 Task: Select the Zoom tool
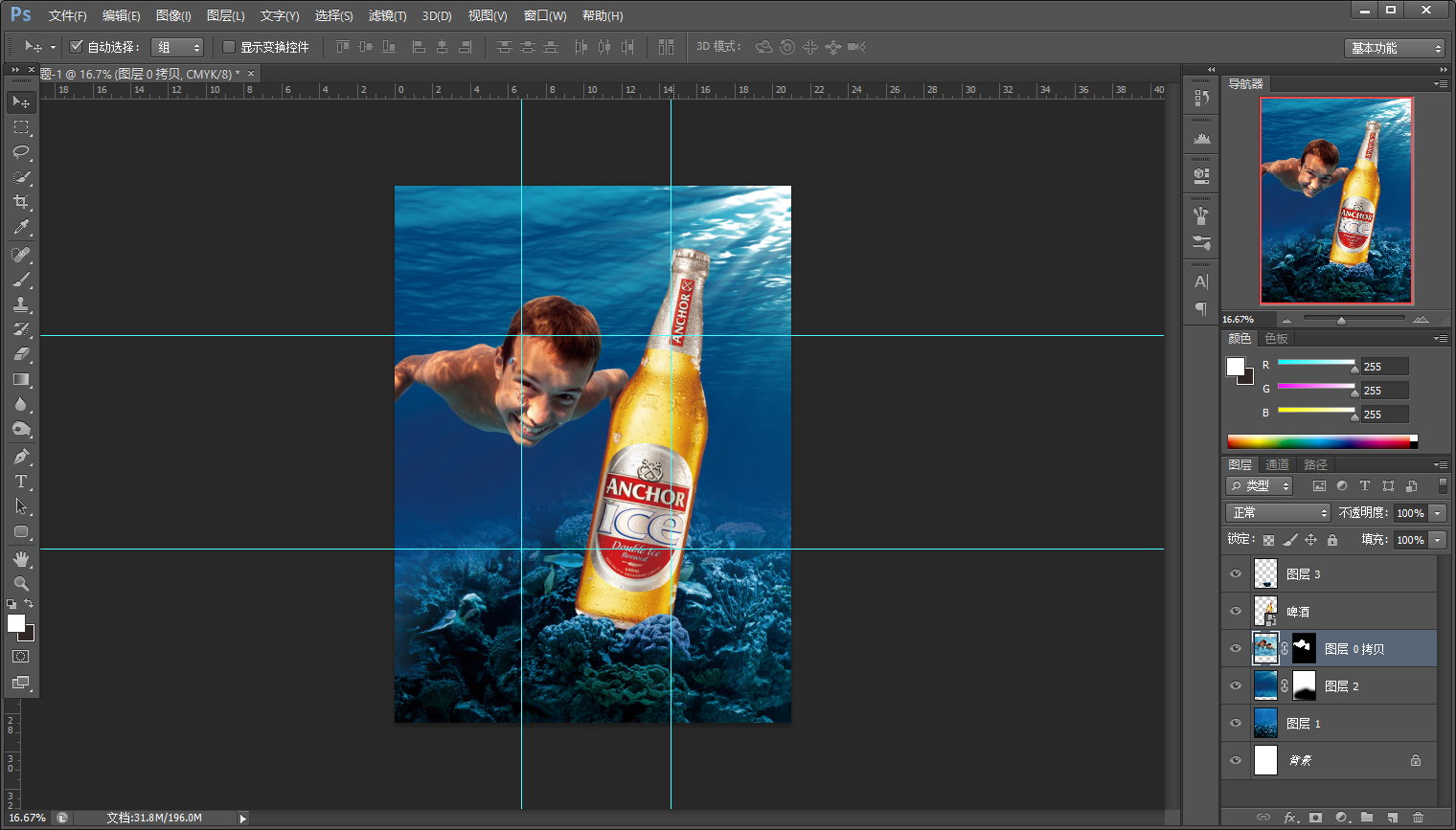pos(21,584)
